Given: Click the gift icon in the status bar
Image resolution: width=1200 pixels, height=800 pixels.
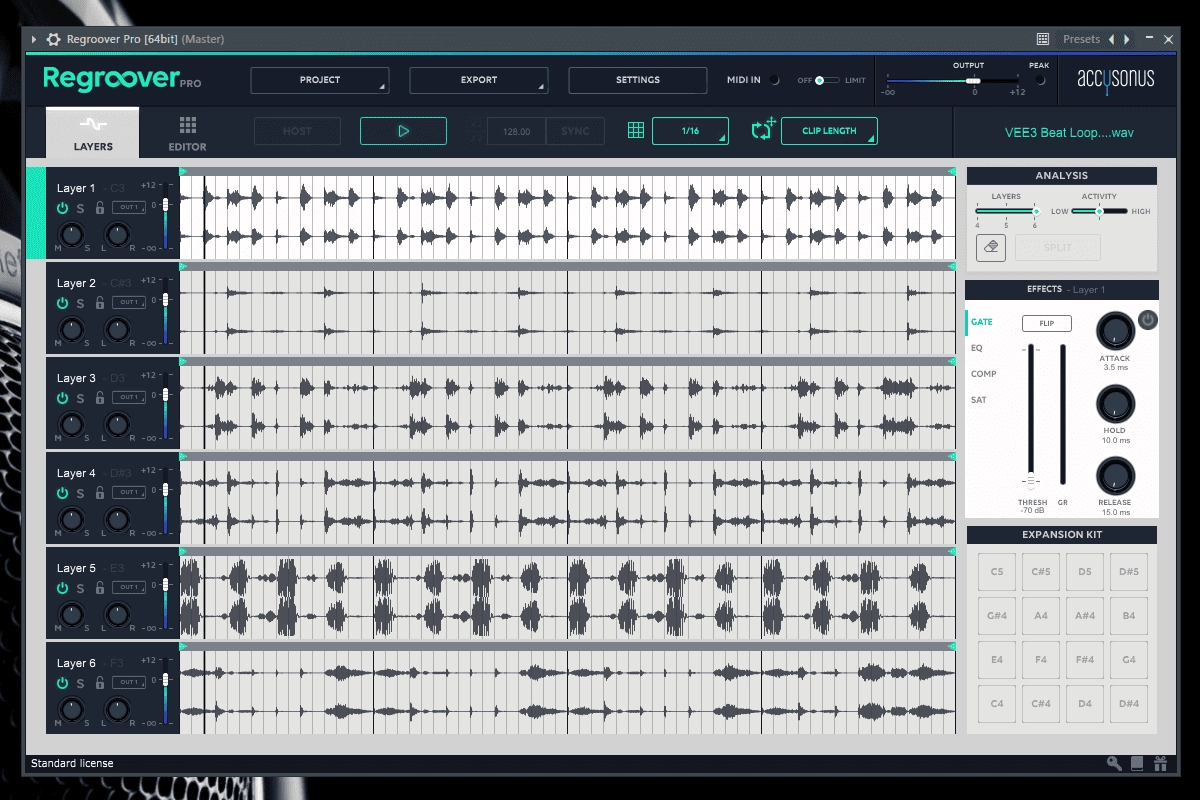Looking at the screenshot, I should [1160, 764].
